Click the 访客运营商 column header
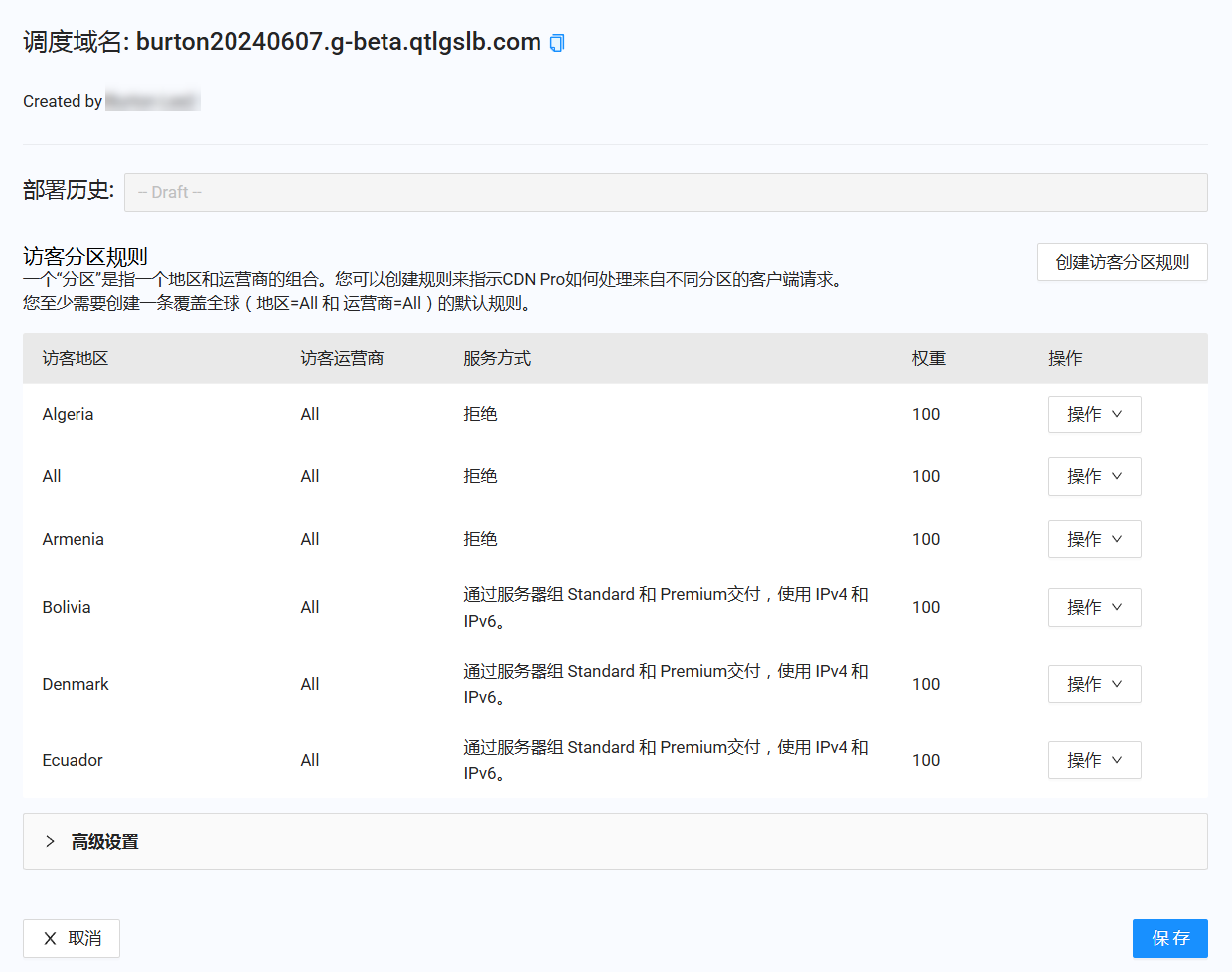1232x972 pixels. 342,358
